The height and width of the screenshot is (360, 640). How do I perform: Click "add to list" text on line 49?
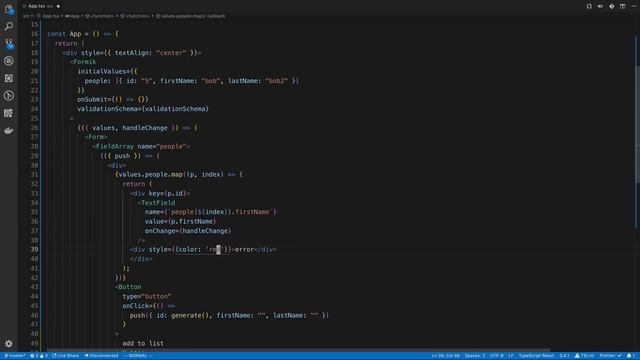(143, 343)
